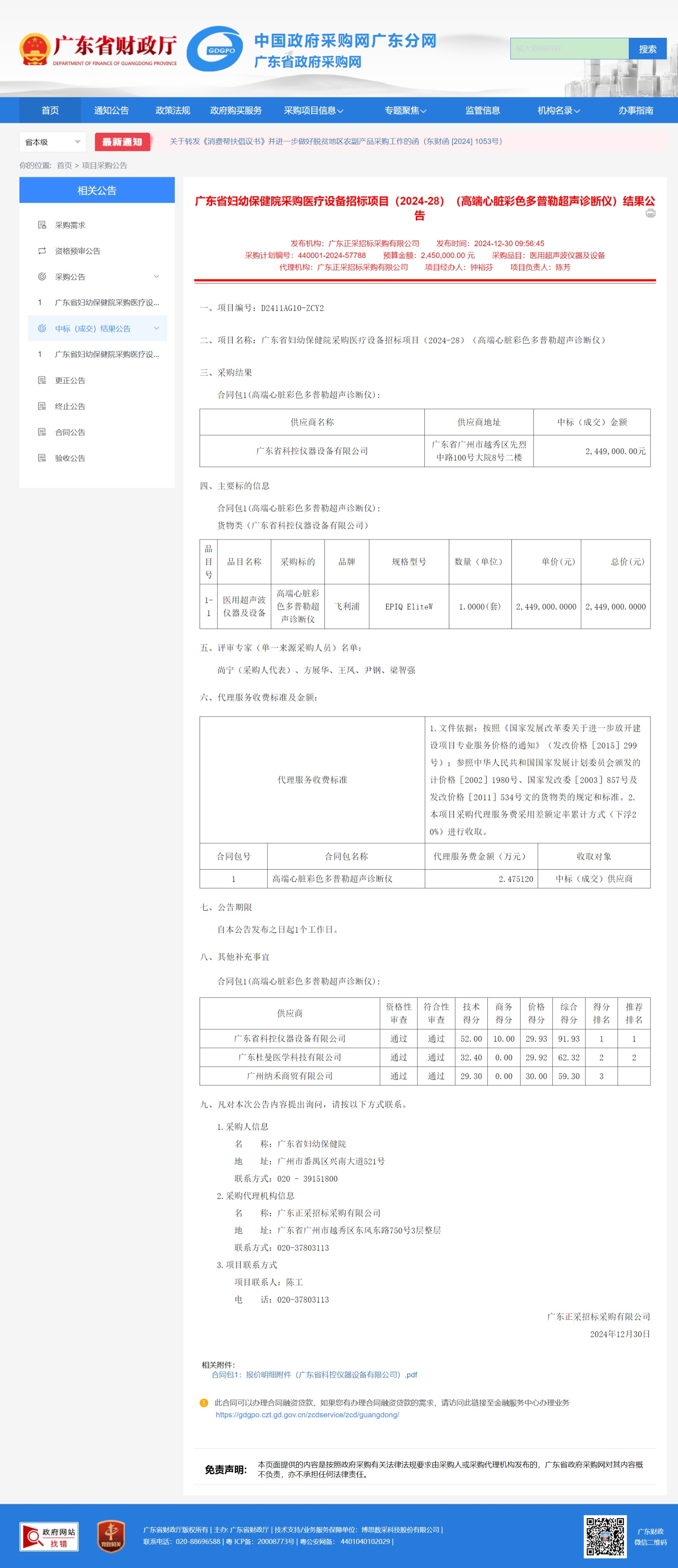Click the 采购公告 target icon
The width and height of the screenshot is (678, 1568).
(x=42, y=277)
